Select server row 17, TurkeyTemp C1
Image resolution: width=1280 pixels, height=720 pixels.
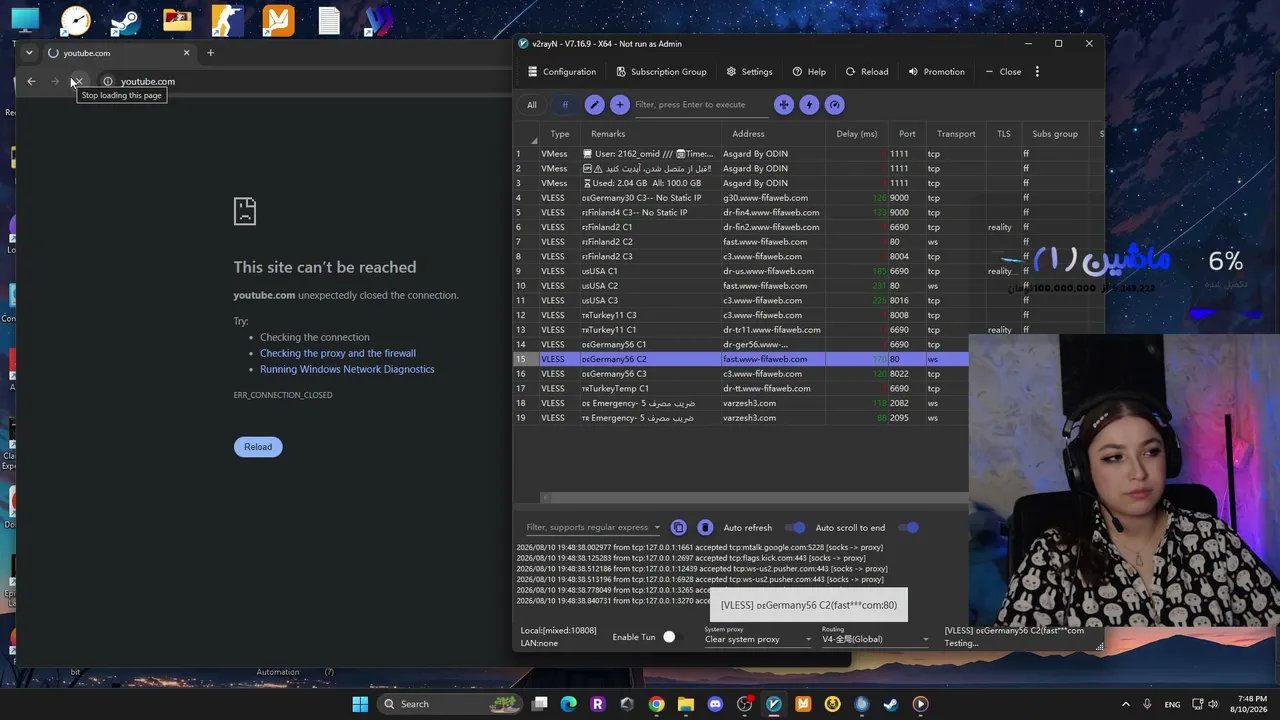[x=740, y=388]
